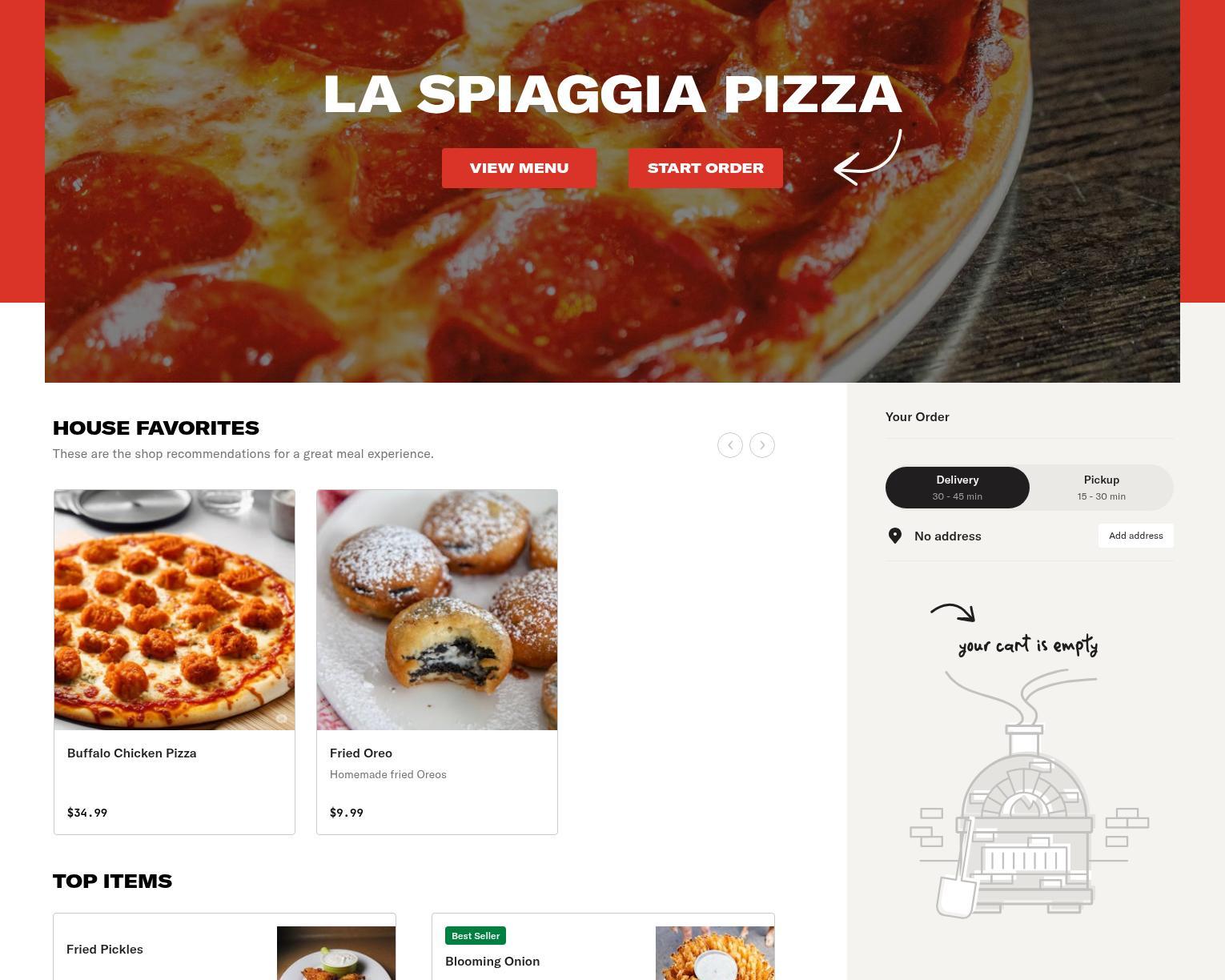Screen dimensions: 1225x980
Task: Switch to Pickup option
Action: pyautogui.click(x=1102, y=487)
